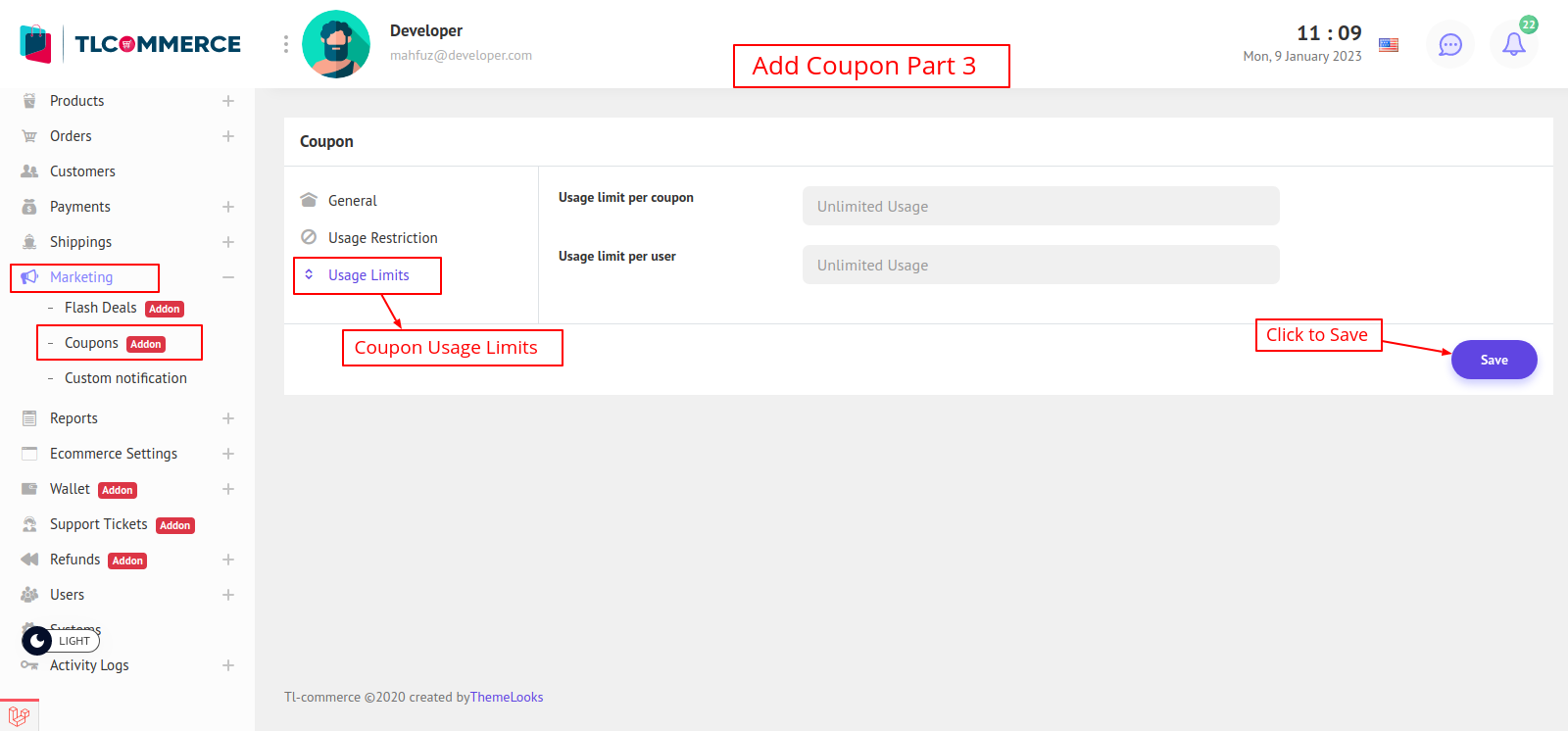Open the chat messages icon
The height and width of the screenshot is (731, 1568).
[1449, 44]
